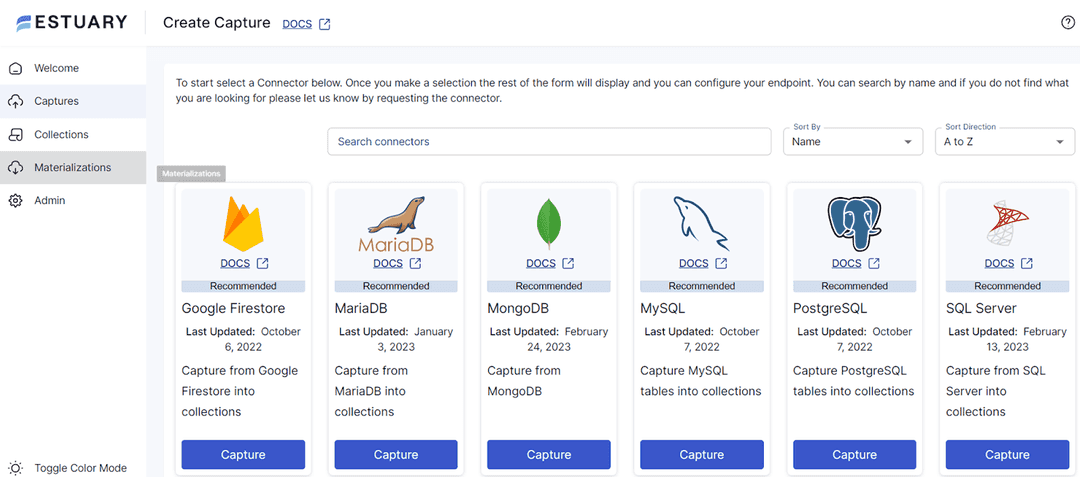Click the MongoDB leaf logo
Screen dimensions: 1080x477
coord(549,224)
